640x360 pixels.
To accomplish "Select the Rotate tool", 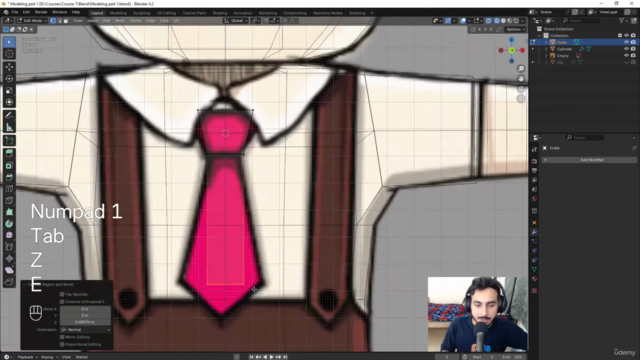I will pyautogui.click(x=9, y=79).
